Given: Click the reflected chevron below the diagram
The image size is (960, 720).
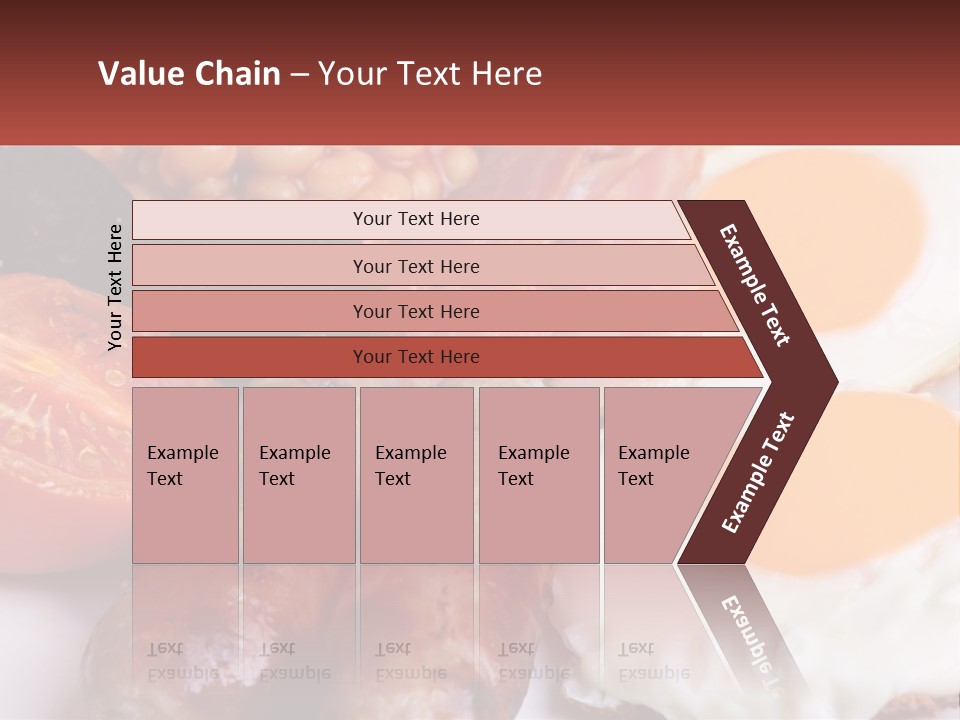Looking at the screenshot, I should [x=744, y=631].
